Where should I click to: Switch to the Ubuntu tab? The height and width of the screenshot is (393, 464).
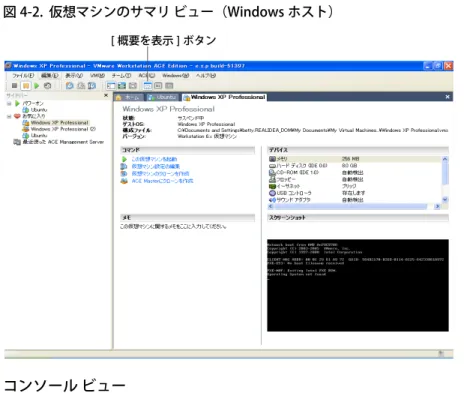click(x=162, y=97)
